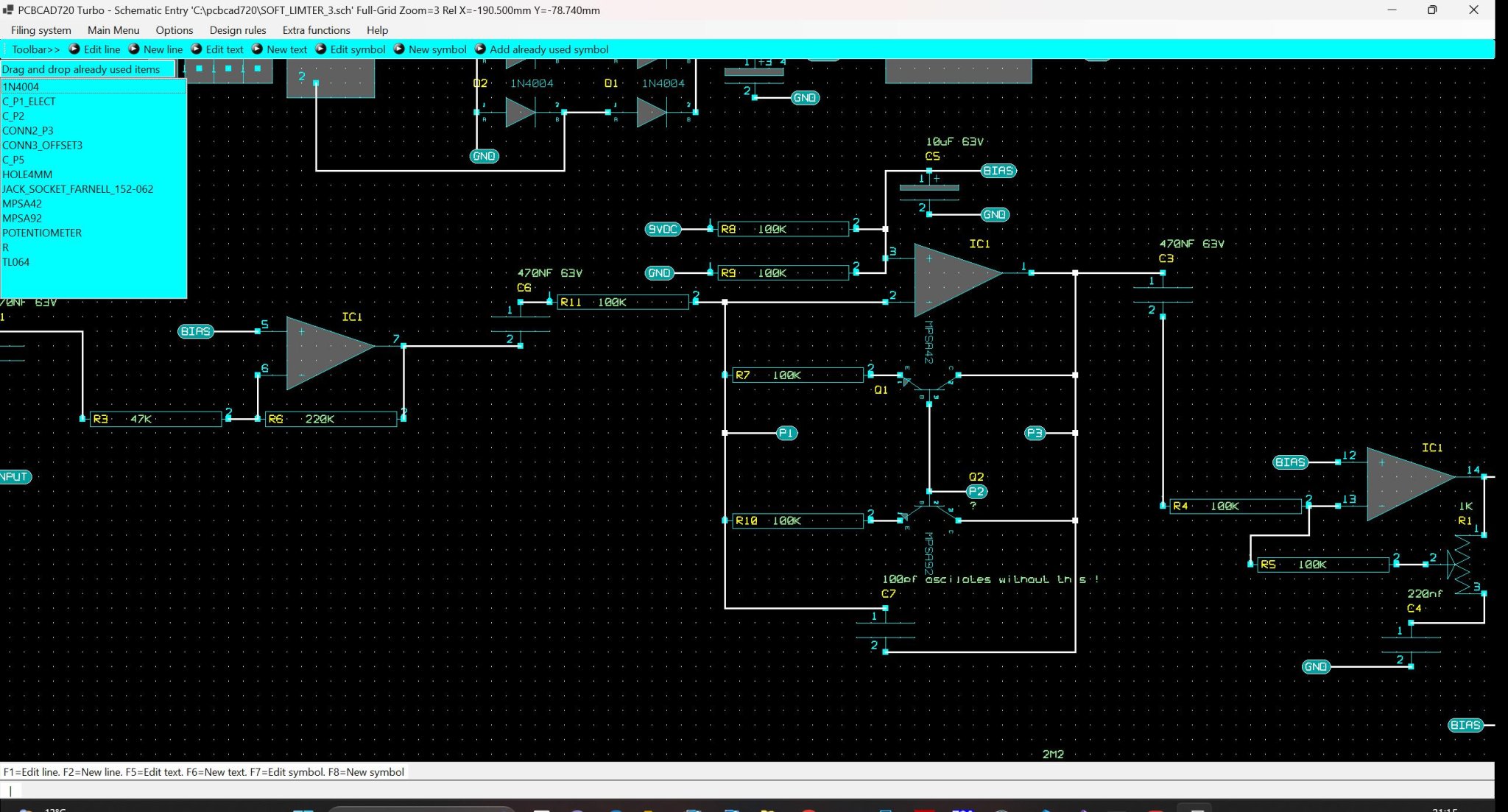The image size is (1508, 812).
Task: Click the P3 net label
Action: [1035, 434]
